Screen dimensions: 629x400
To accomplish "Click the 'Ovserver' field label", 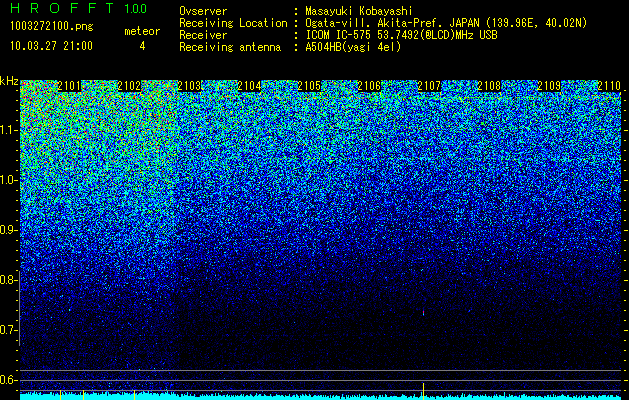I will point(203,11).
